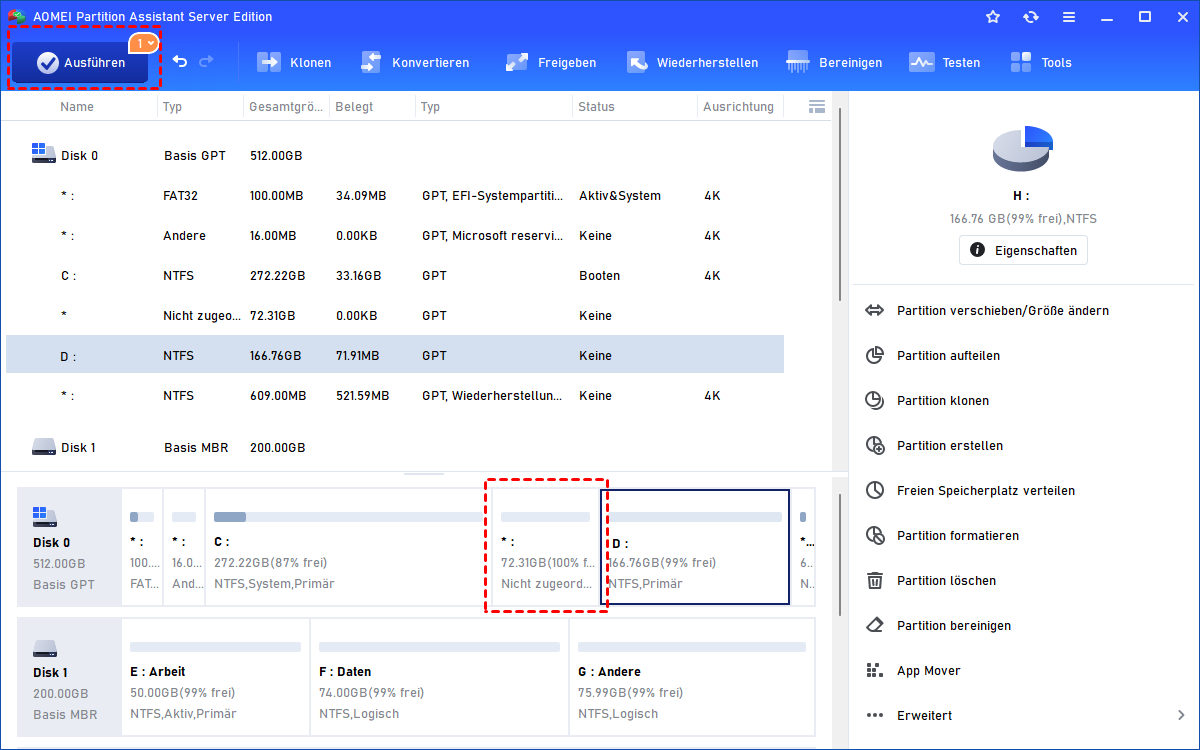Click the allocate free space clock icon
1200x750 pixels.
pos(875,491)
